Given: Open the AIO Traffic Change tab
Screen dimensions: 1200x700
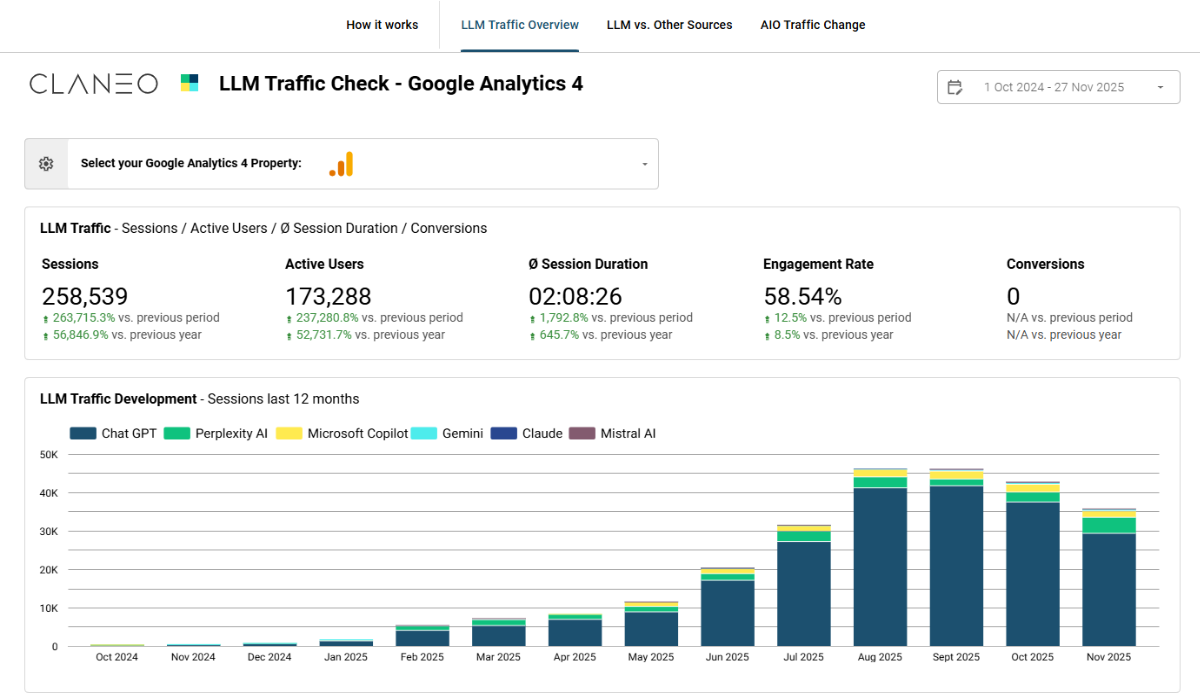Looking at the screenshot, I should pos(812,25).
